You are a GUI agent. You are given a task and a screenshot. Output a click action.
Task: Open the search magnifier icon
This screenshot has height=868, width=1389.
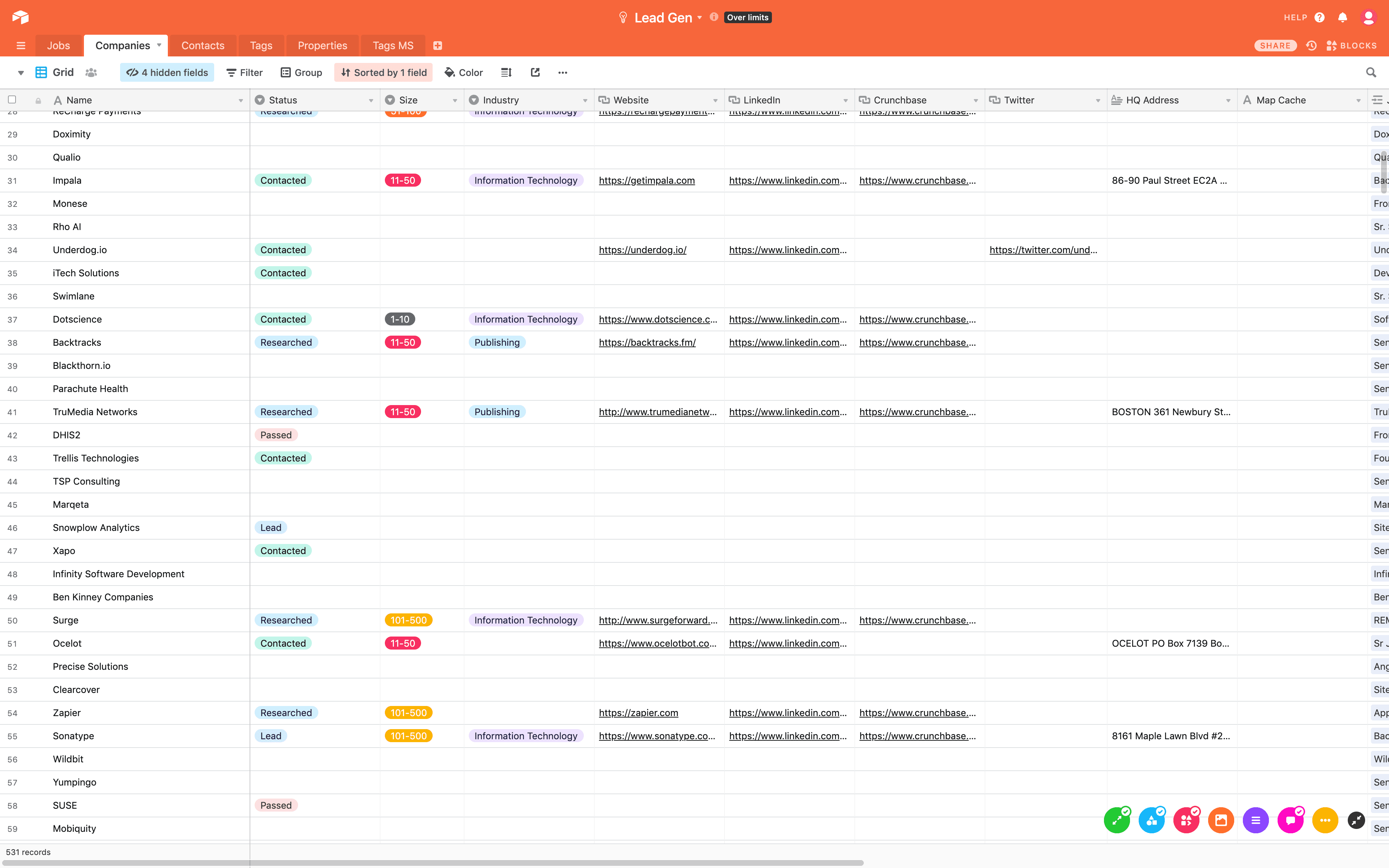pos(1371,72)
